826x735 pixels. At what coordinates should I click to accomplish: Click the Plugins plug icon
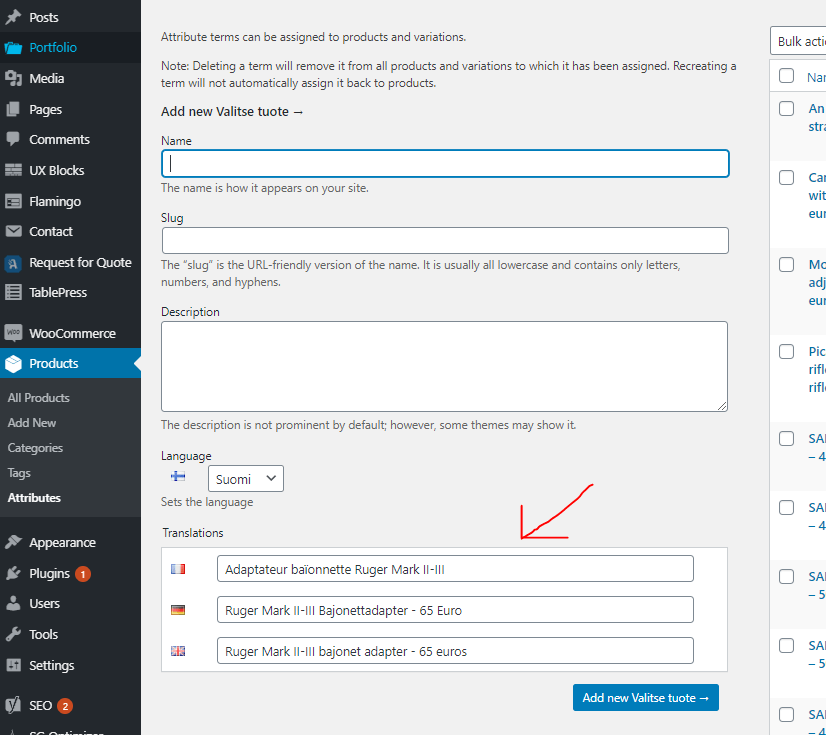(x=13, y=573)
